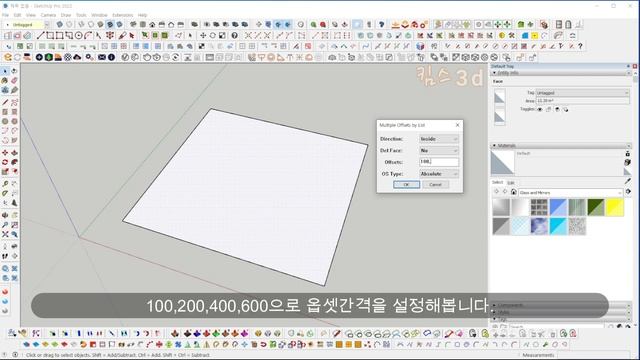Click the yellow square icon in the toolbar
640x360 pixels.
tap(534, 36)
